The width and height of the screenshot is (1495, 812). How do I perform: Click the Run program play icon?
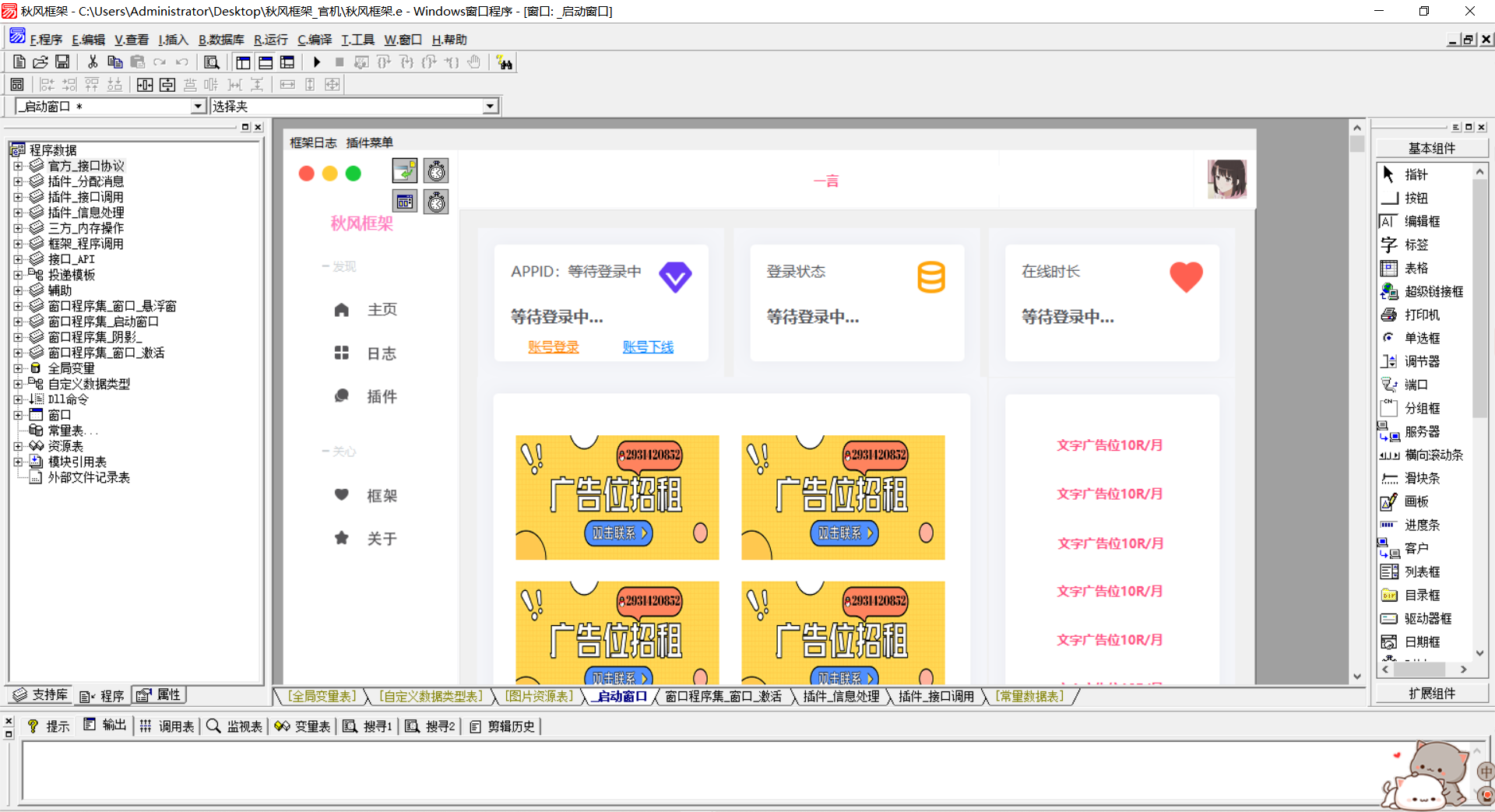317,62
